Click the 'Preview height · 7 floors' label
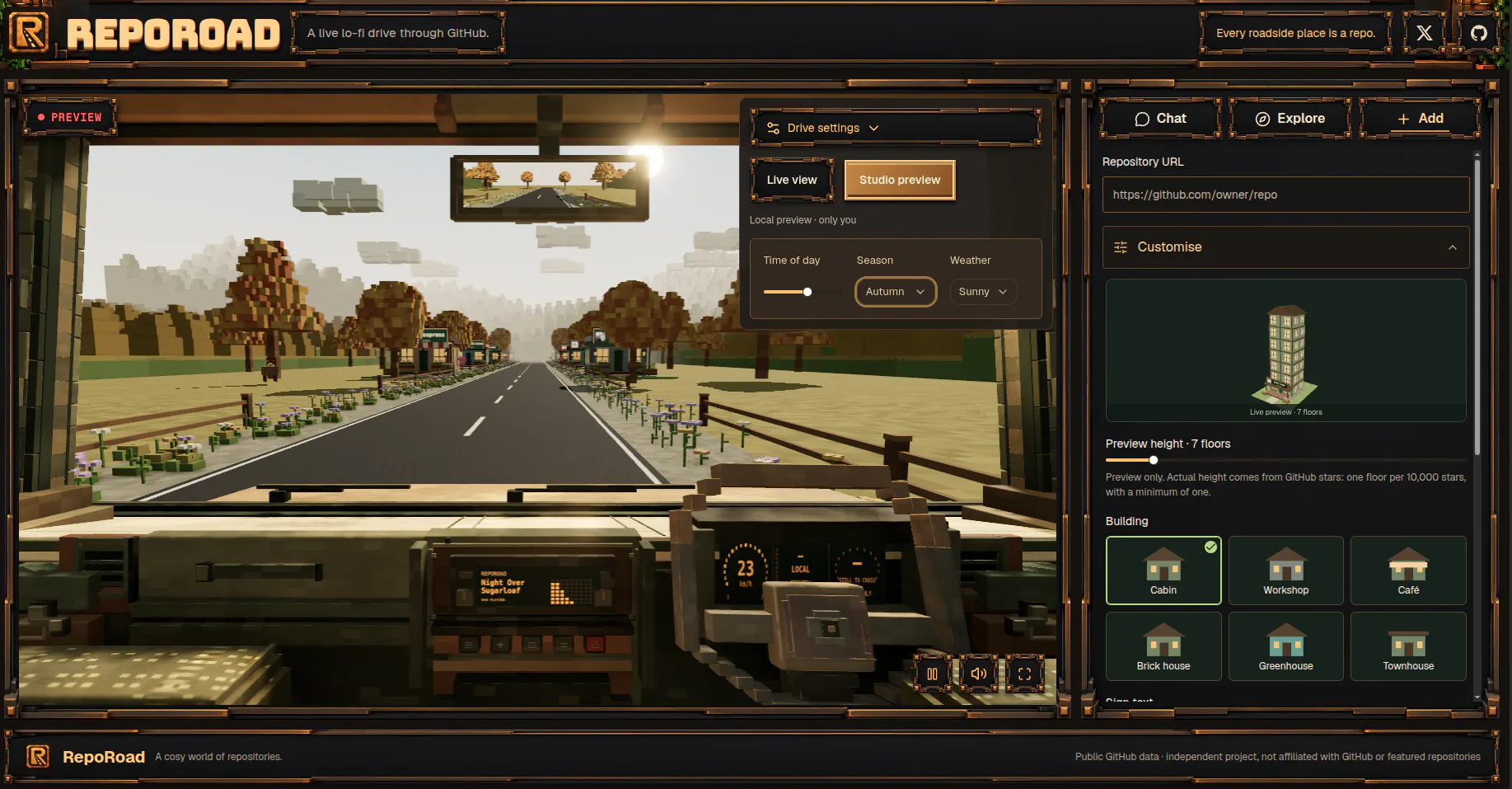This screenshot has height=789, width=1512. [x=1168, y=444]
